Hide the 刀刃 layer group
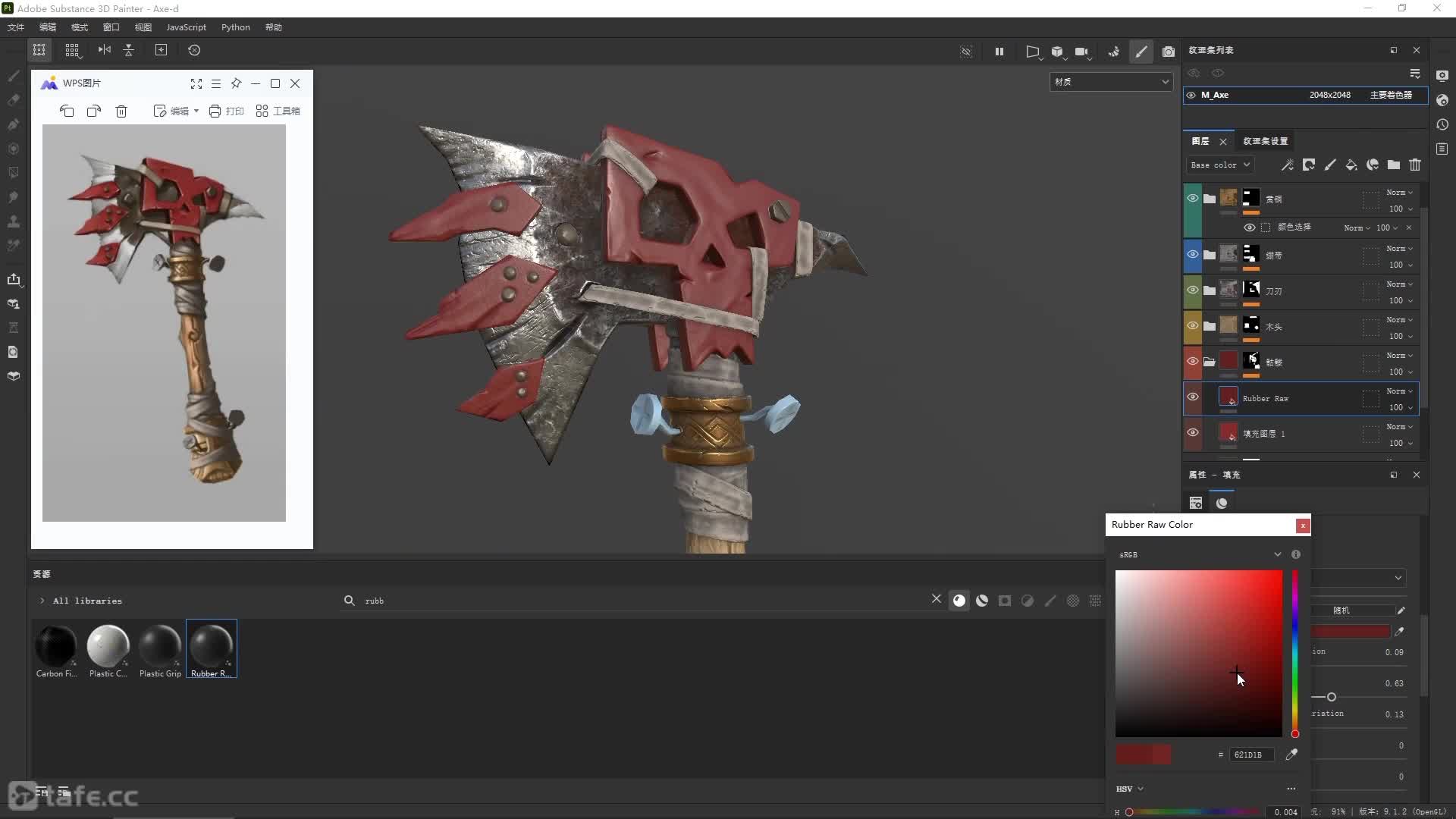 point(1193,290)
